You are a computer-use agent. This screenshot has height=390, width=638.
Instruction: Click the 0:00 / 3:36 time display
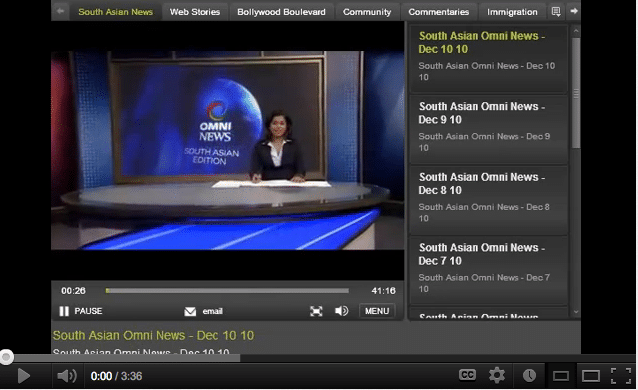pos(116,376)
